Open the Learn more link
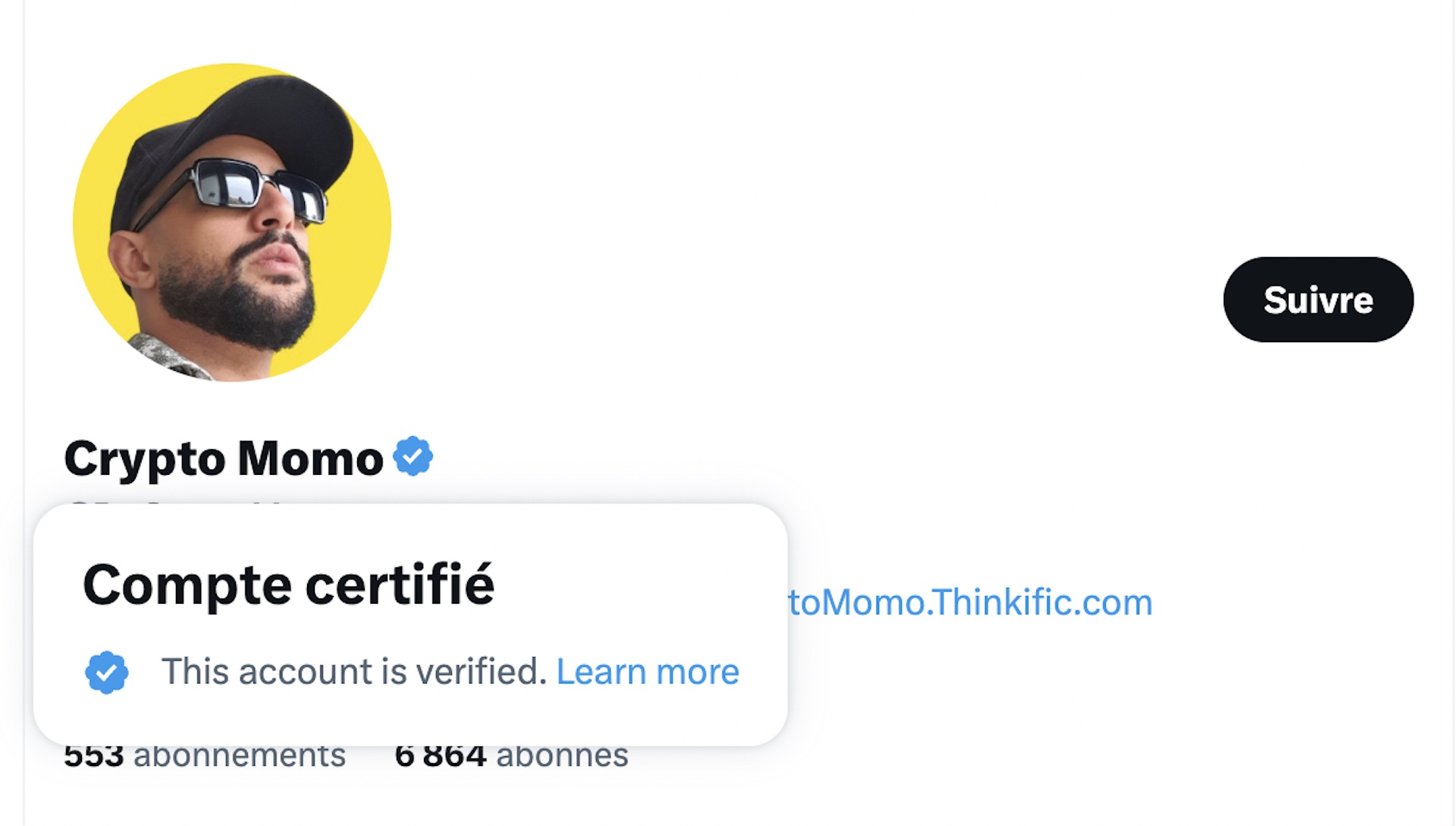 click(648, 671)
